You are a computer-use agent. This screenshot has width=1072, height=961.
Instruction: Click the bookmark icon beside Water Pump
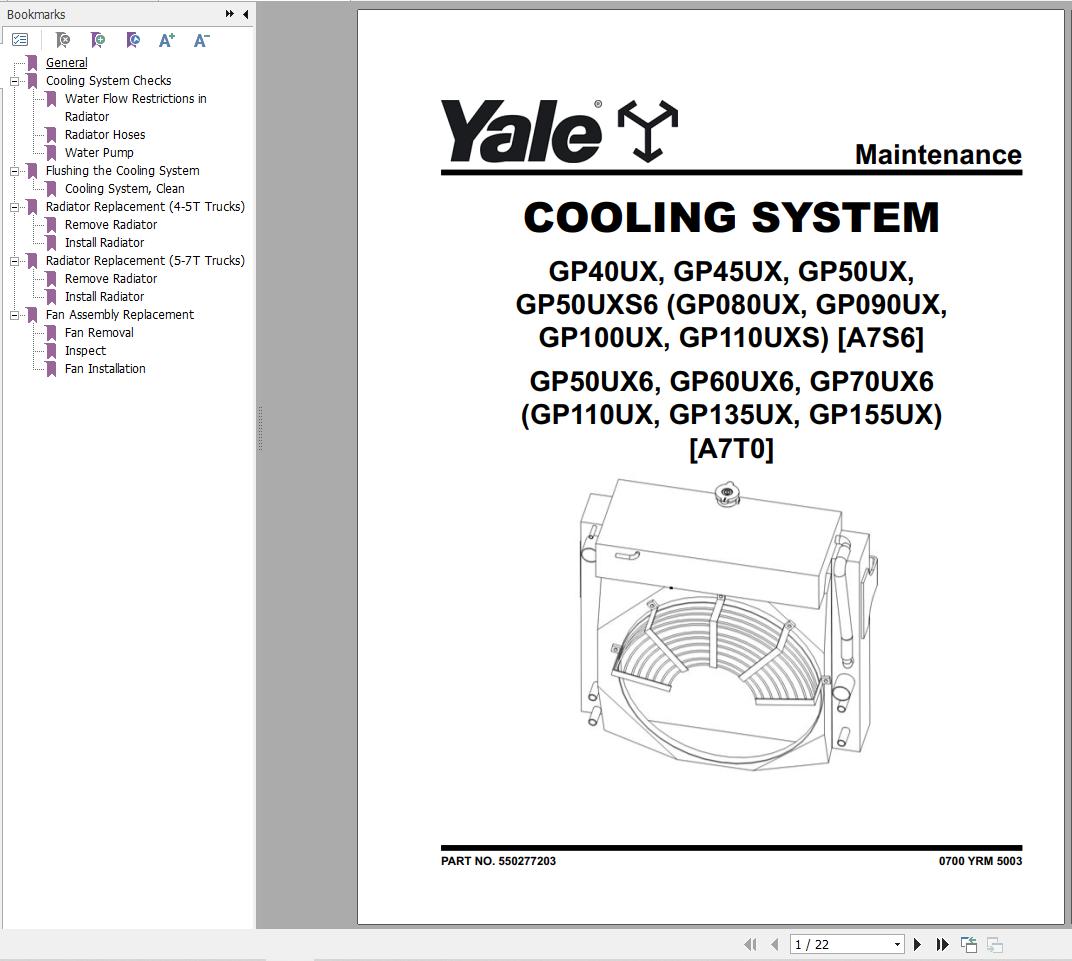coord(51,152)
